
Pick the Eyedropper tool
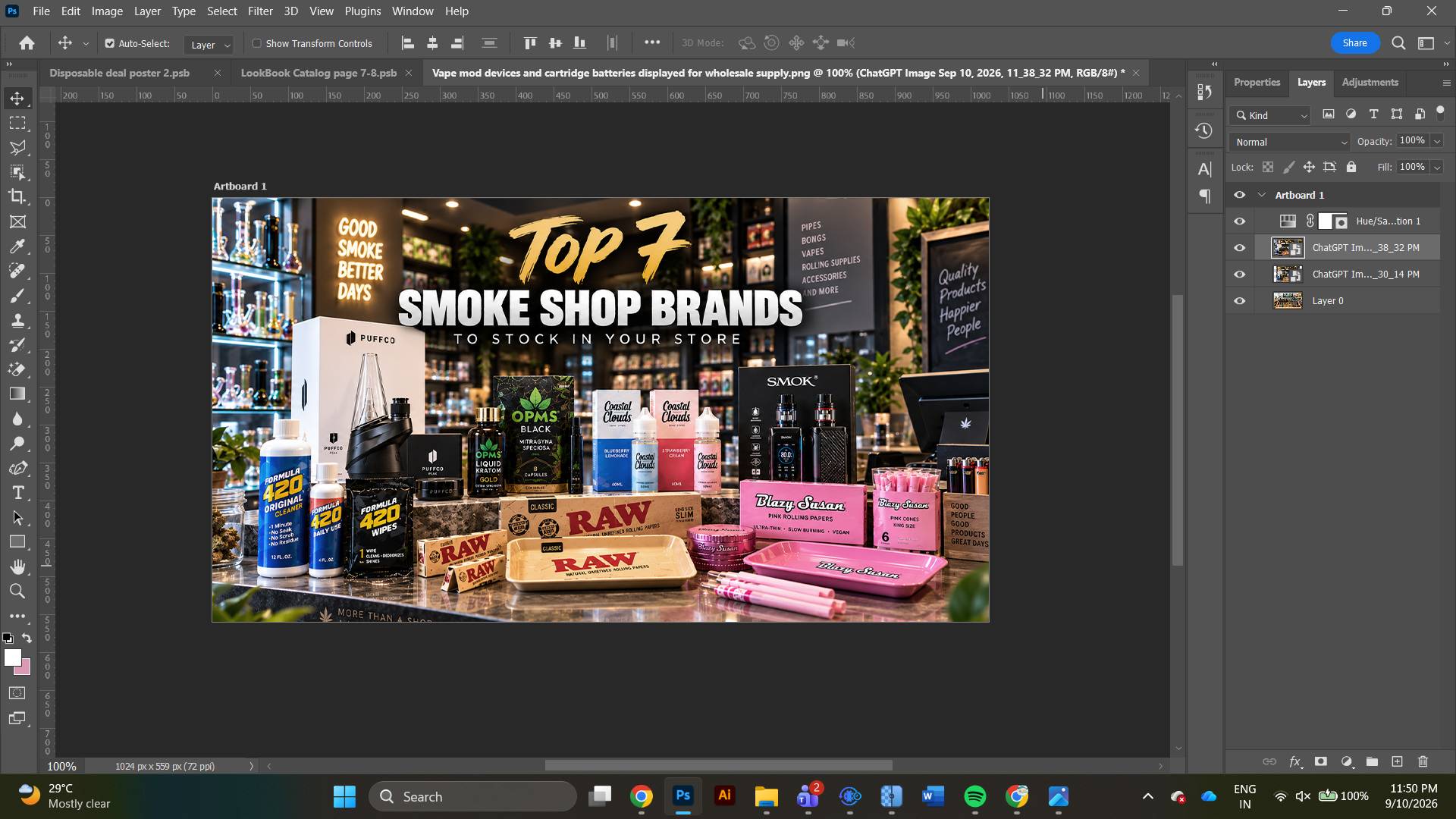click(x=17, y=246)
